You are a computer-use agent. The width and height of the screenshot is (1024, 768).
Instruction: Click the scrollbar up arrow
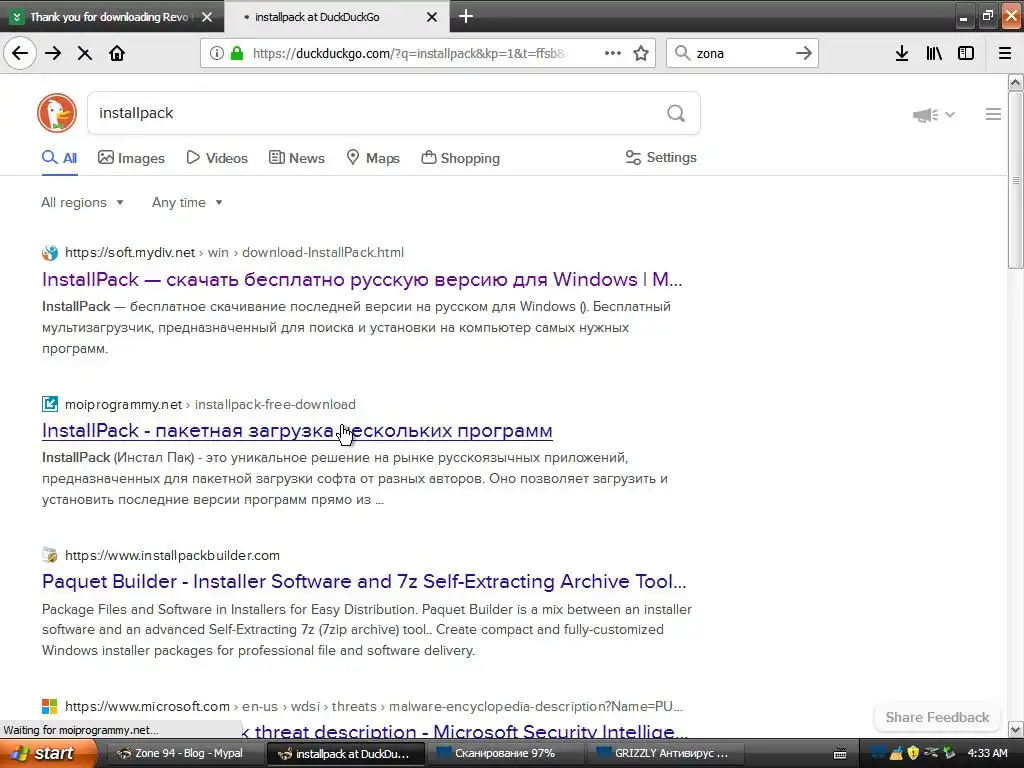(1015, 82)
